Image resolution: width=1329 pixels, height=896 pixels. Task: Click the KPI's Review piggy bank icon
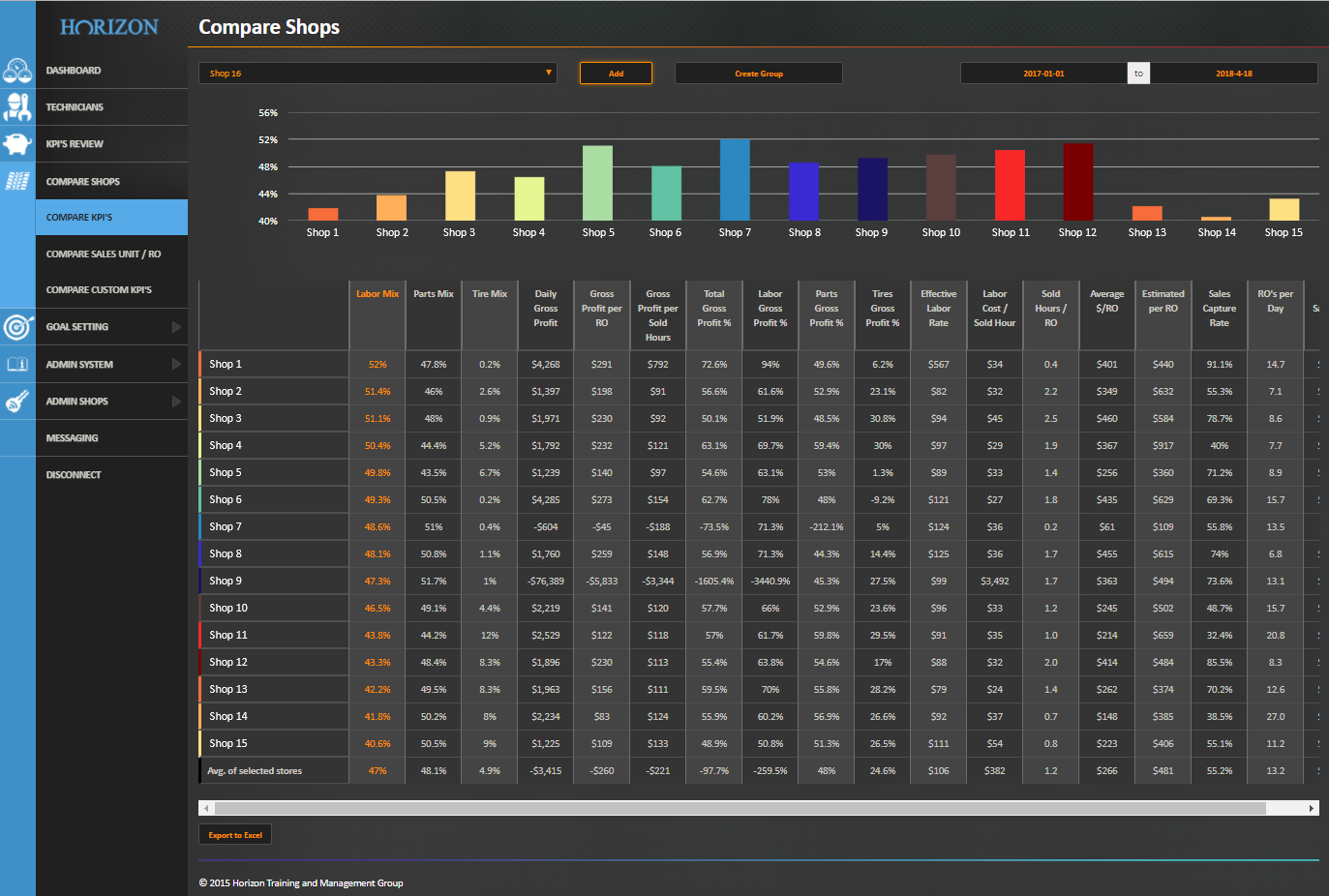(x=17, y=144)
